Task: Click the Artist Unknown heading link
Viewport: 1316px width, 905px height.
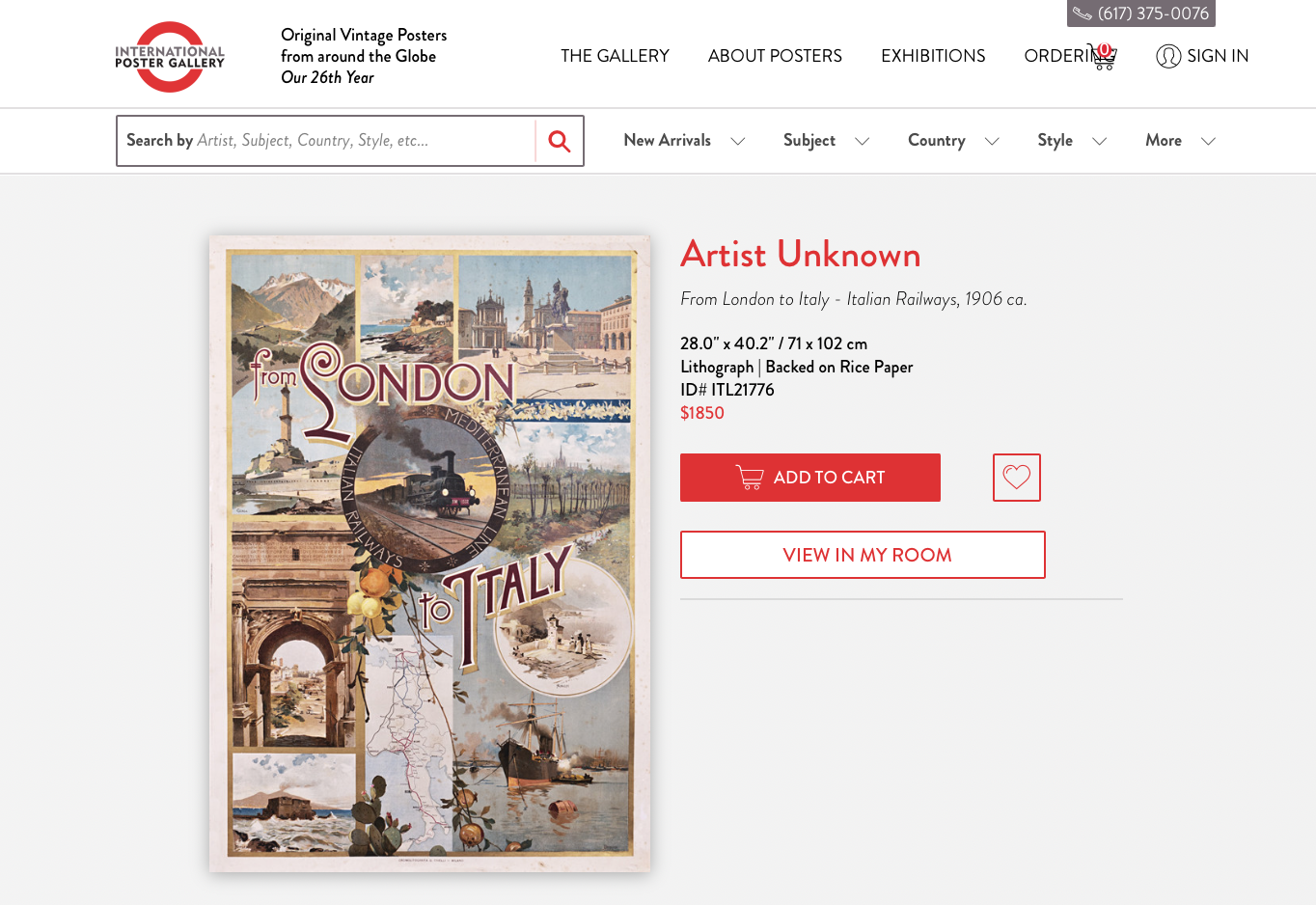Action: [801, 255]
